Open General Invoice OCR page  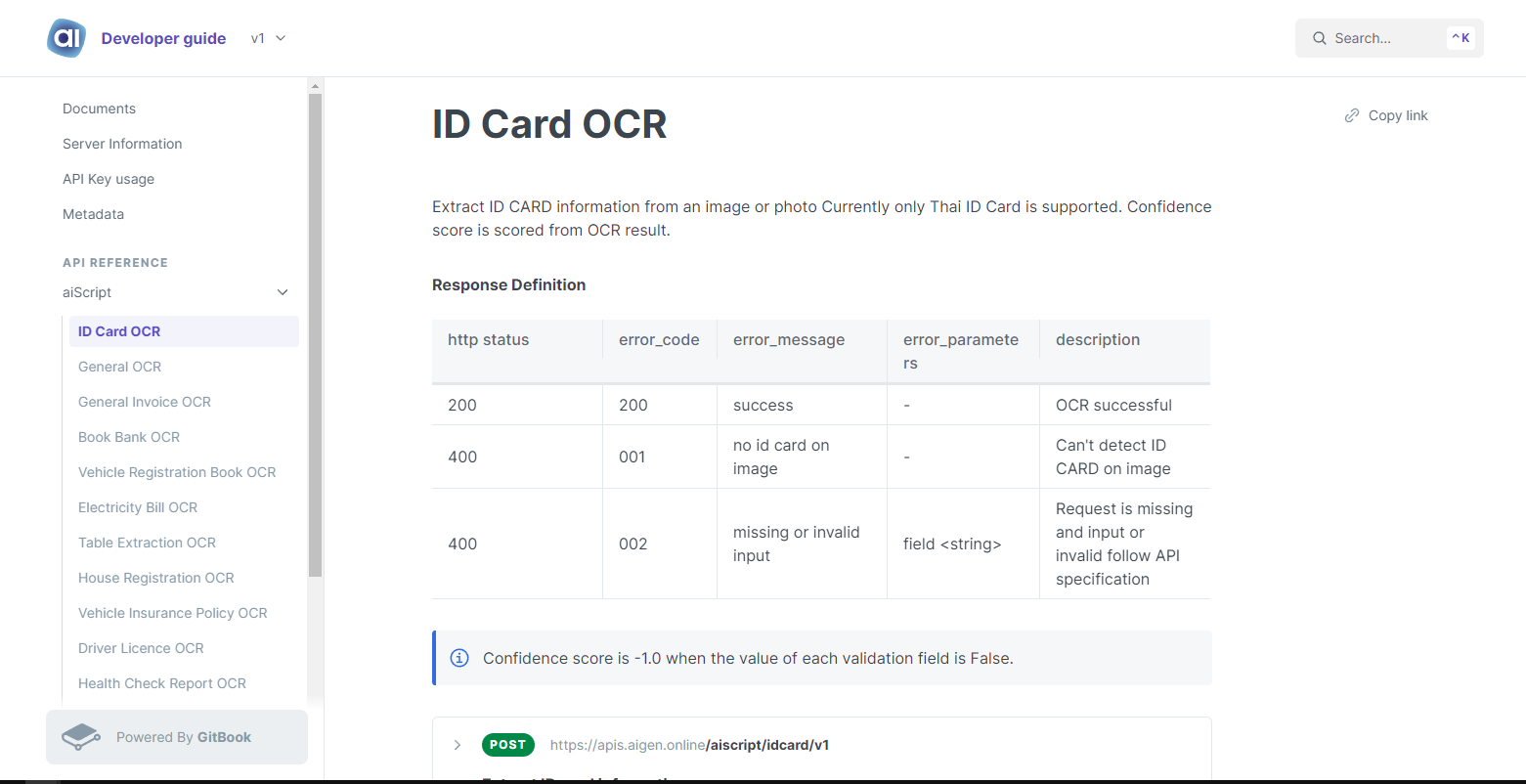tap(145, 402)
